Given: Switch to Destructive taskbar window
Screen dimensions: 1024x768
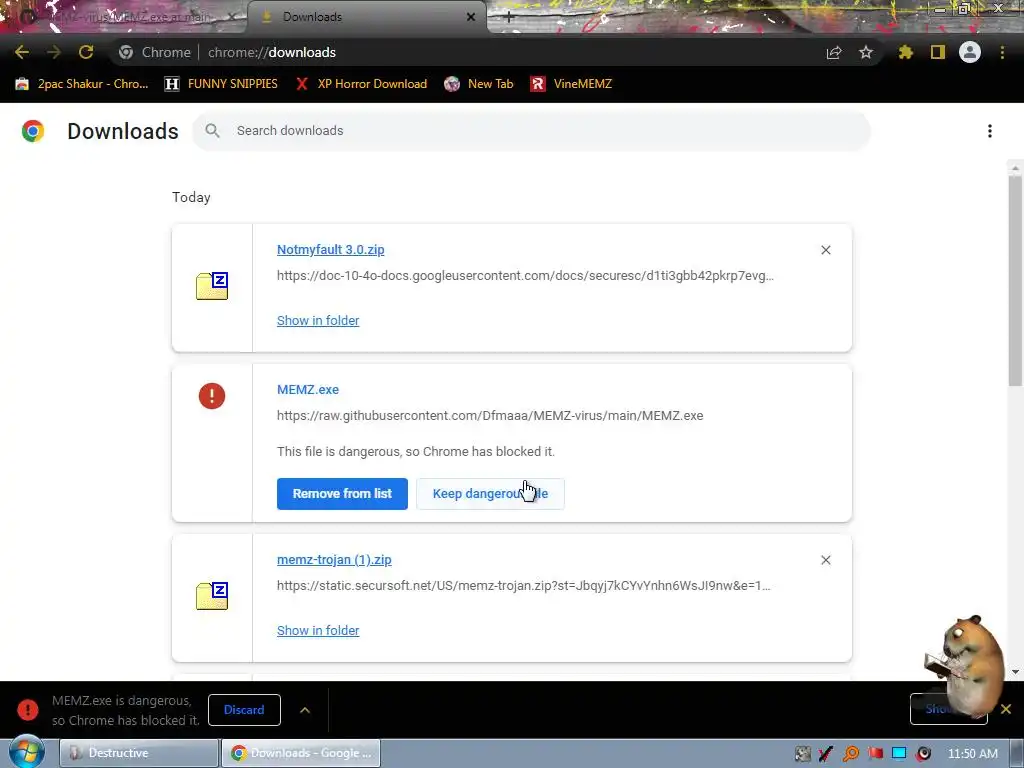Looking at the screenshot, I should tap(138, 753).
